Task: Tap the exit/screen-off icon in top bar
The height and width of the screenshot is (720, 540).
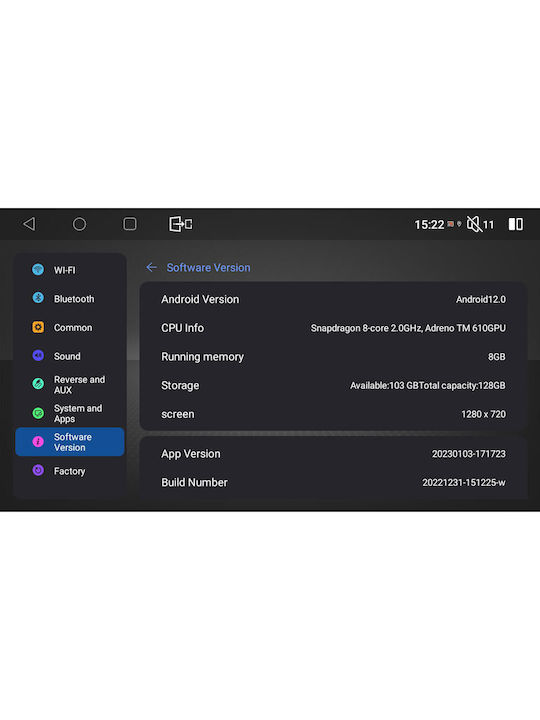Action: tap(180, 224)
